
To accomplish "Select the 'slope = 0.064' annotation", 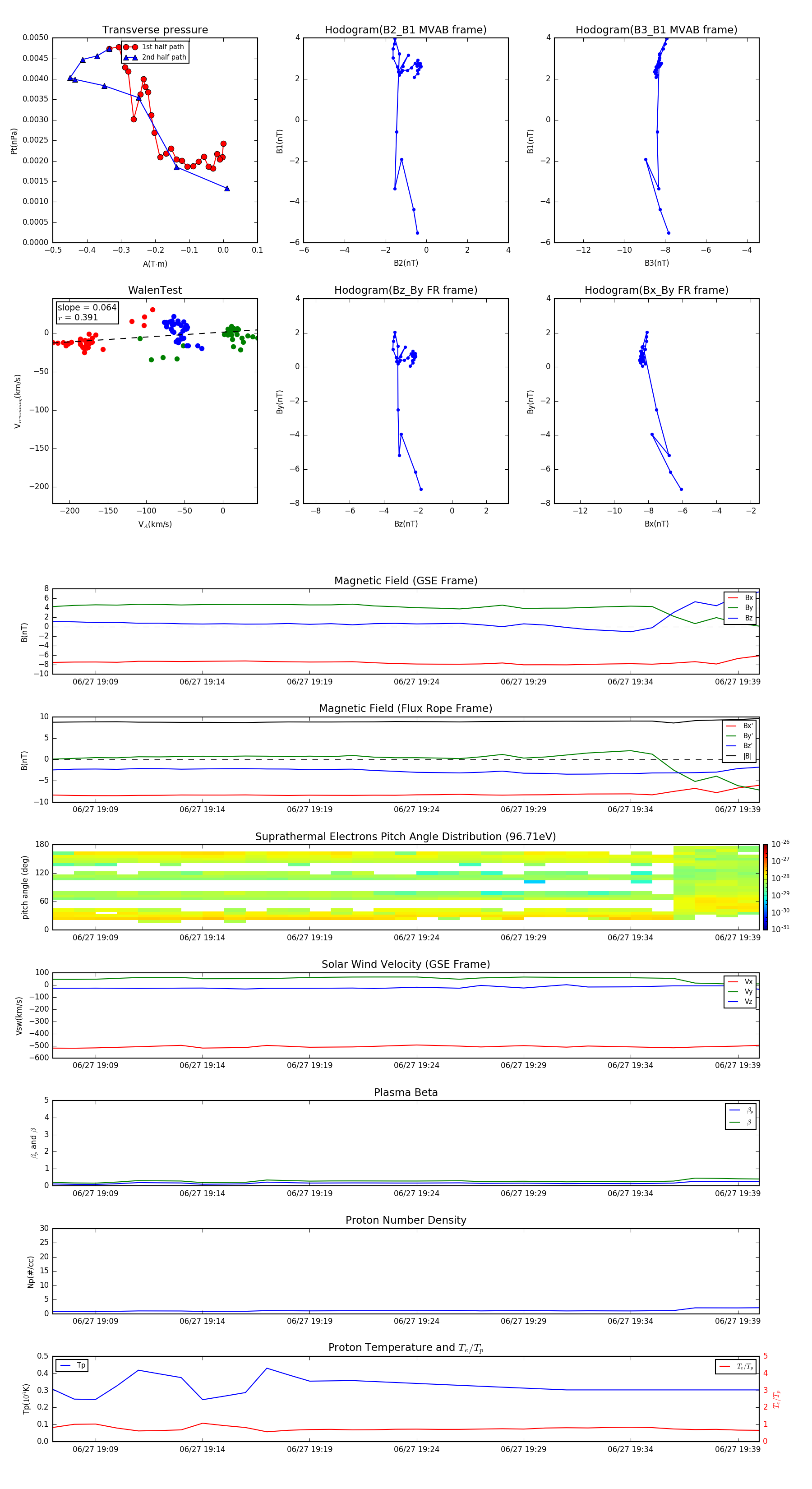I will 87,308.
